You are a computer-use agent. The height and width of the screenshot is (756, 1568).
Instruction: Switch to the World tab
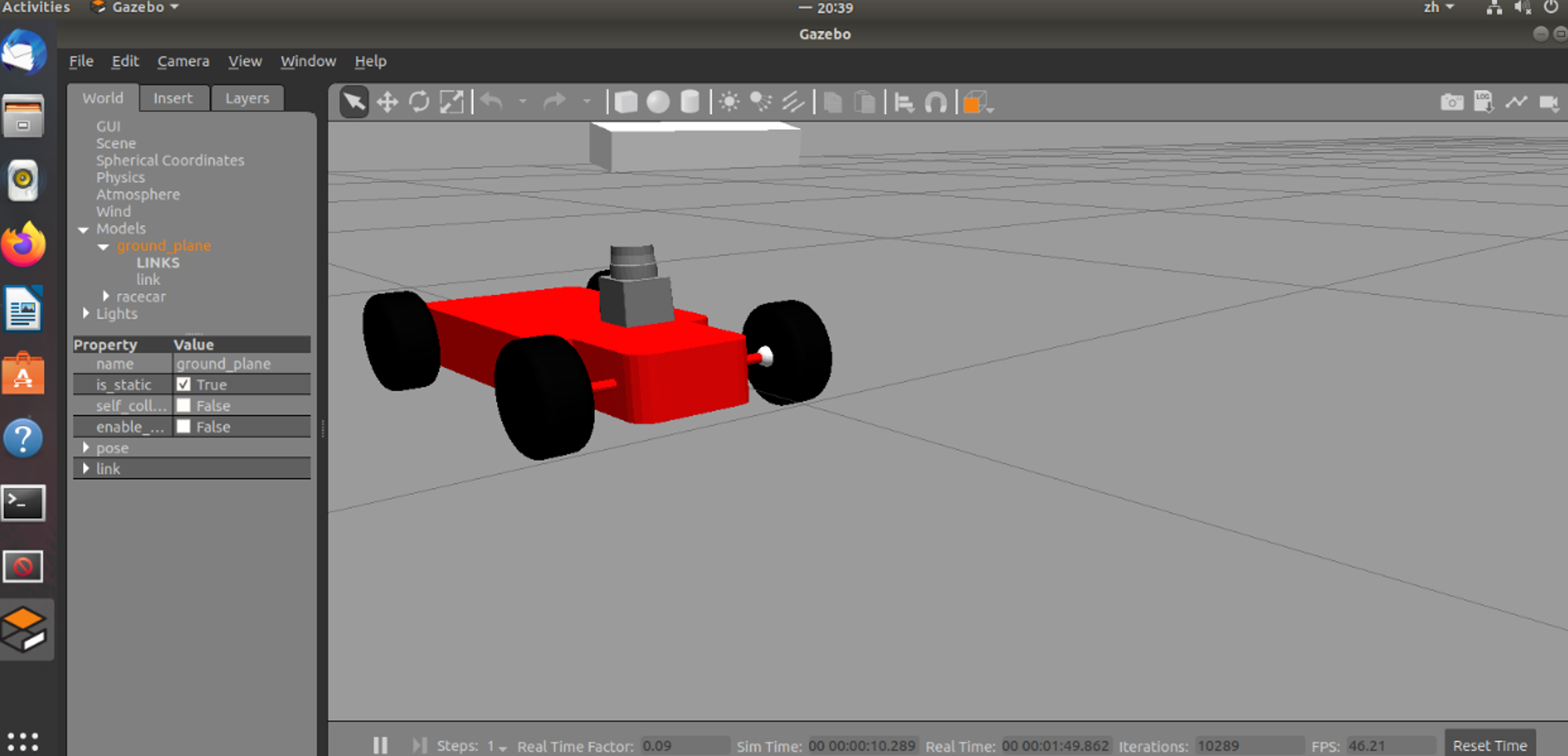103,98
